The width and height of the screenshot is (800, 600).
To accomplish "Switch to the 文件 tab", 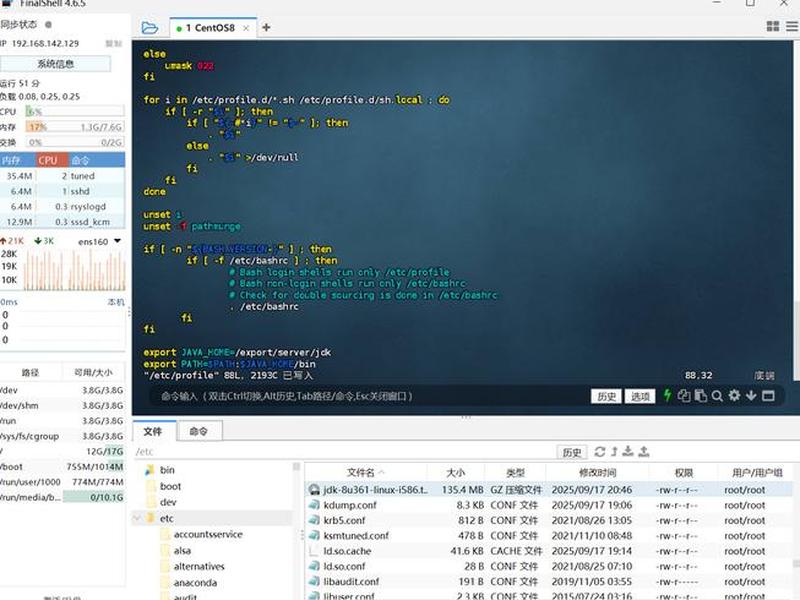I will (x=153, y=431).
